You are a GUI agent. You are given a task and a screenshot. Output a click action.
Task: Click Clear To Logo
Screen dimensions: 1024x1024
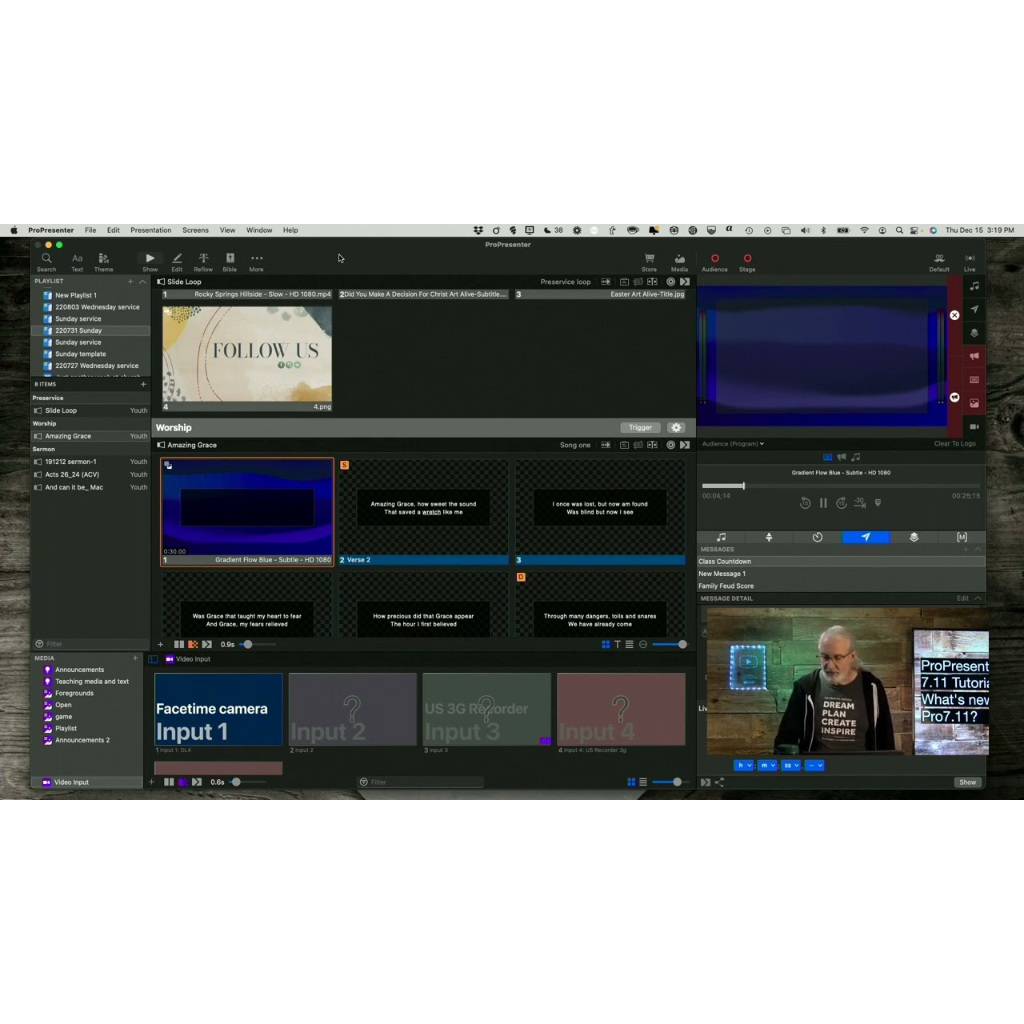point(954,444)
